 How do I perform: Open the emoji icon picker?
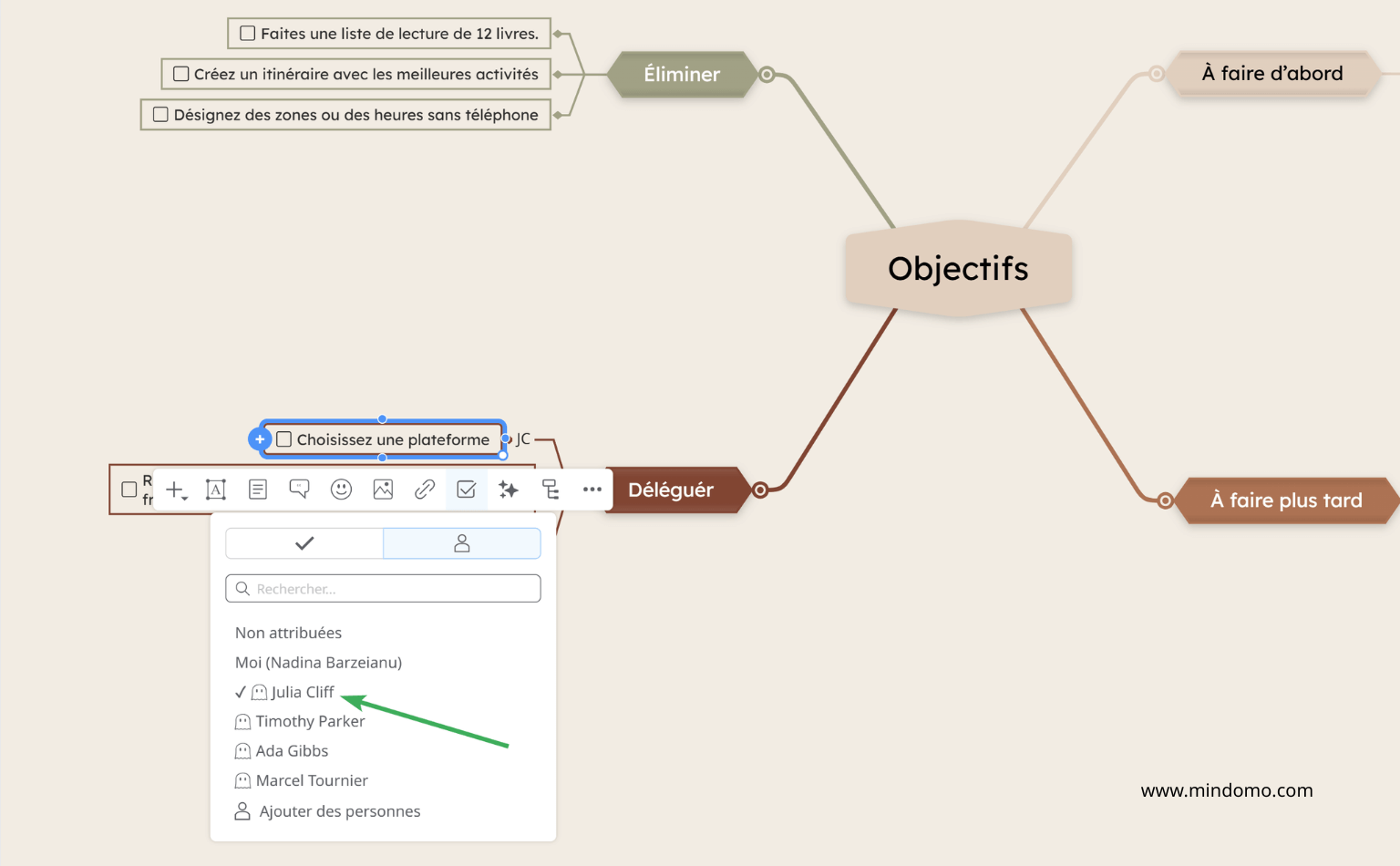point(341,490)
